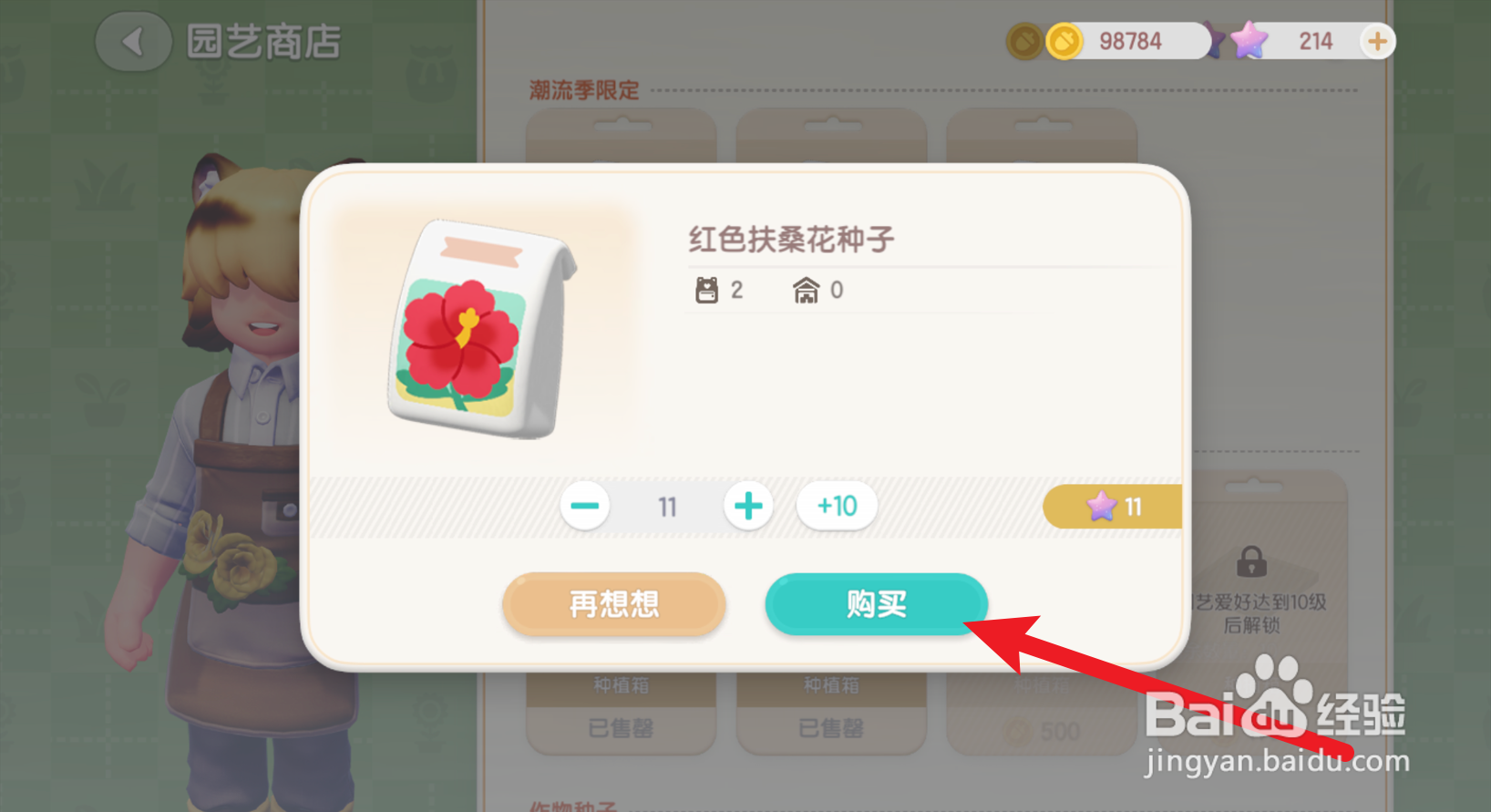The image size is (1491, 812).
Task: Click the backpack inventory count icon
Action: (706, 290)
